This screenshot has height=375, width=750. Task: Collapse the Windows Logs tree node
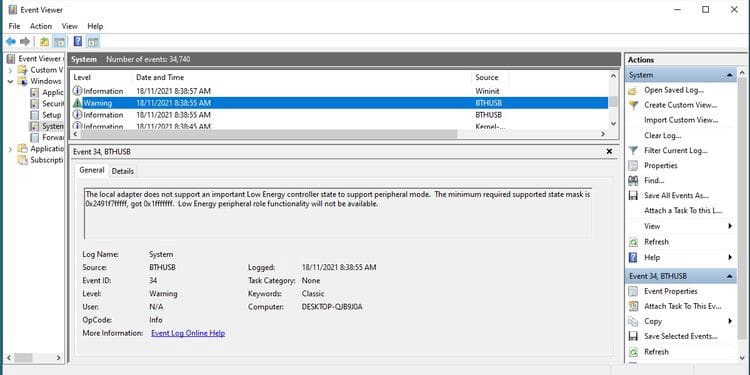[x=11, y=81]
